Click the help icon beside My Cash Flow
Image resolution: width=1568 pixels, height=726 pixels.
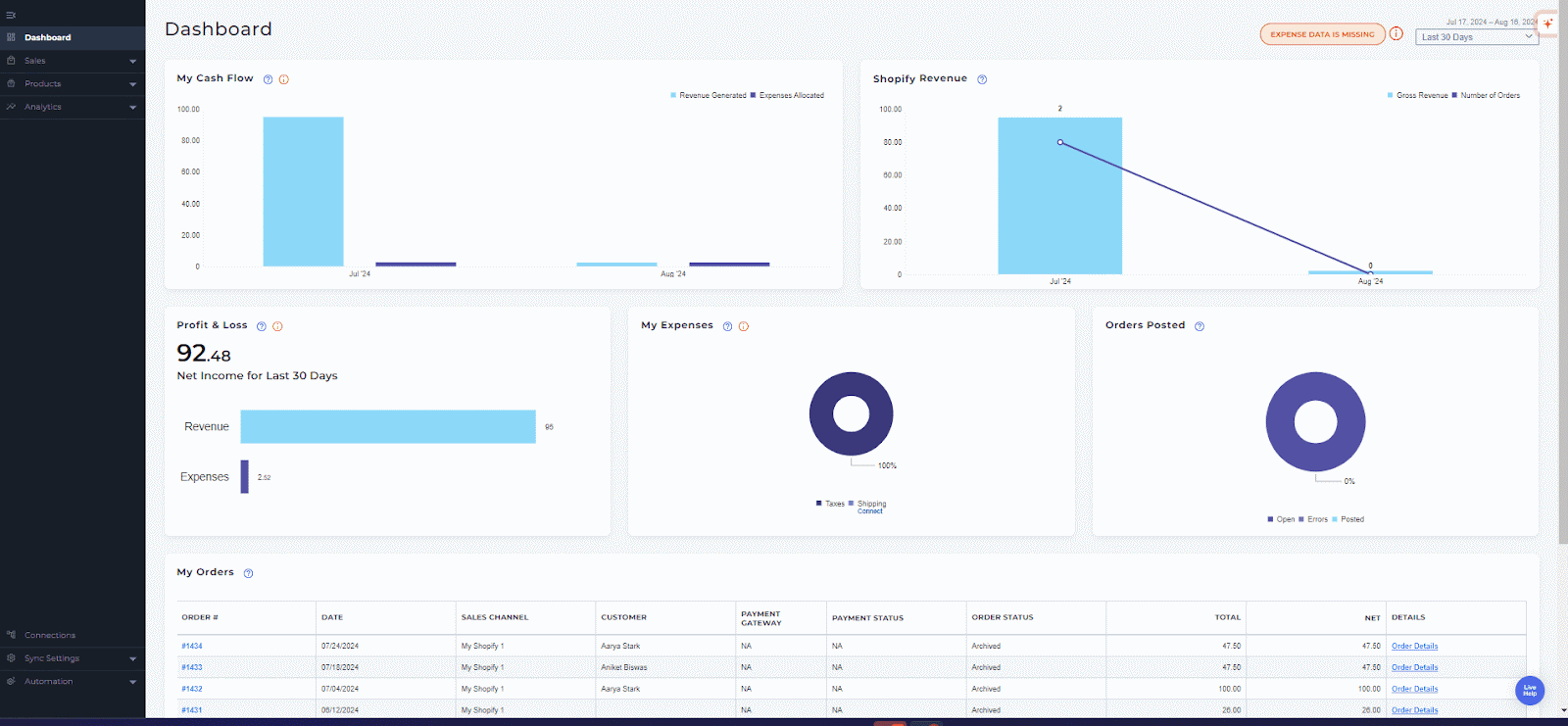268,79
